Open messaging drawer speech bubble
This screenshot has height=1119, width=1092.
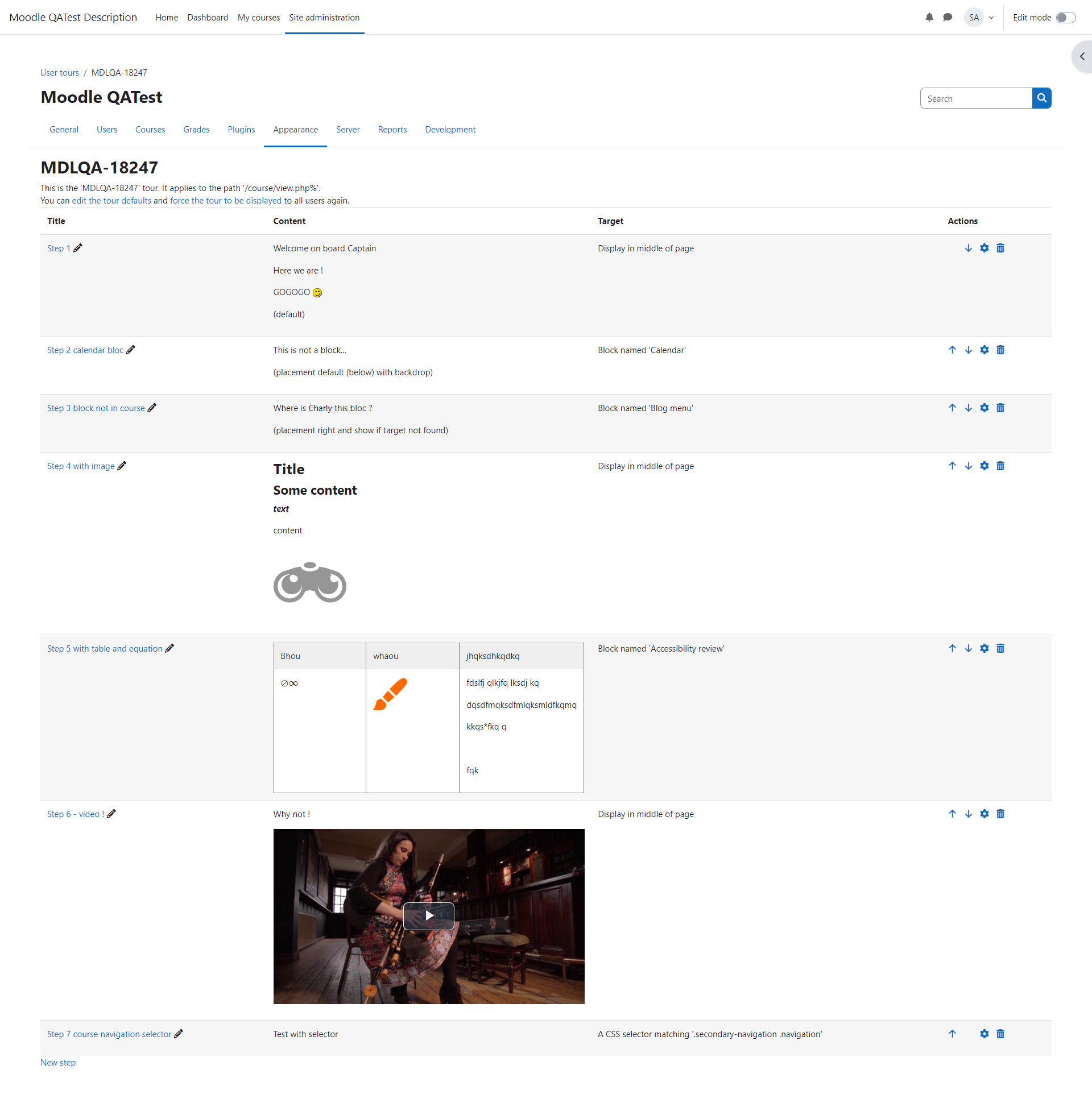[948, 17]
